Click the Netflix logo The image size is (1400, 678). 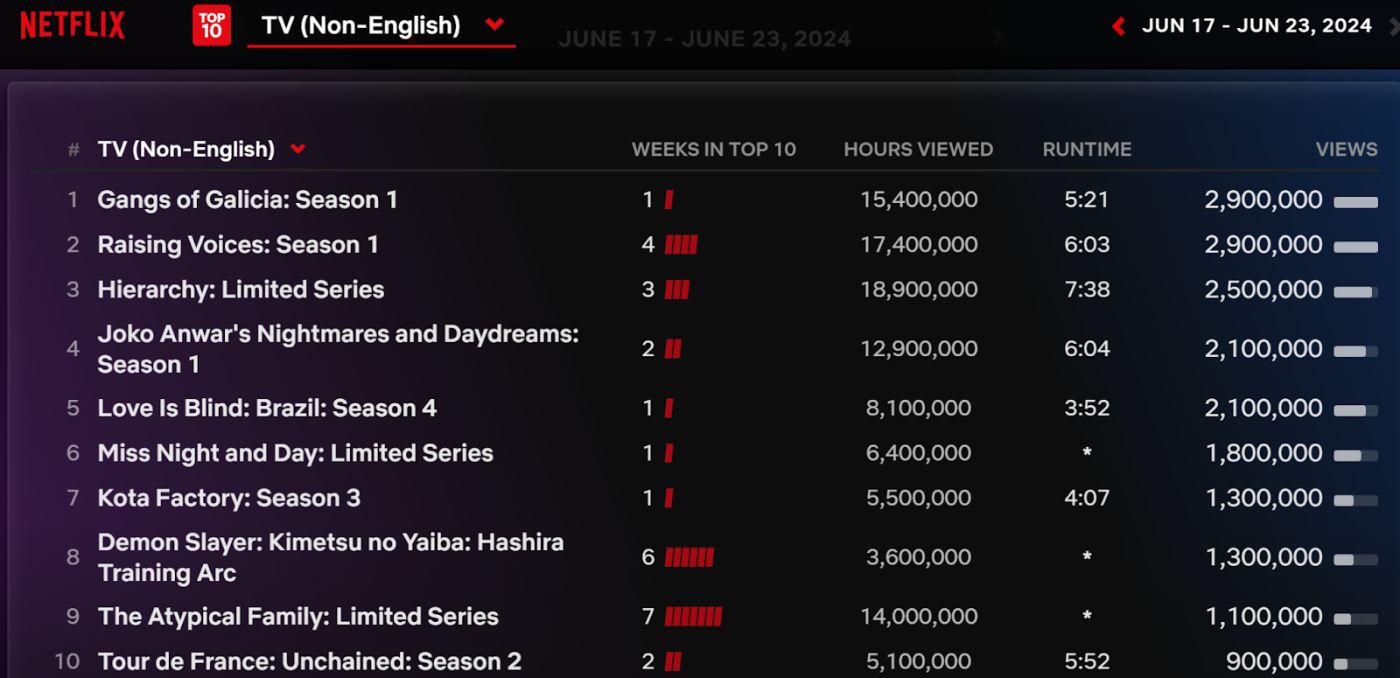(73, 25)
